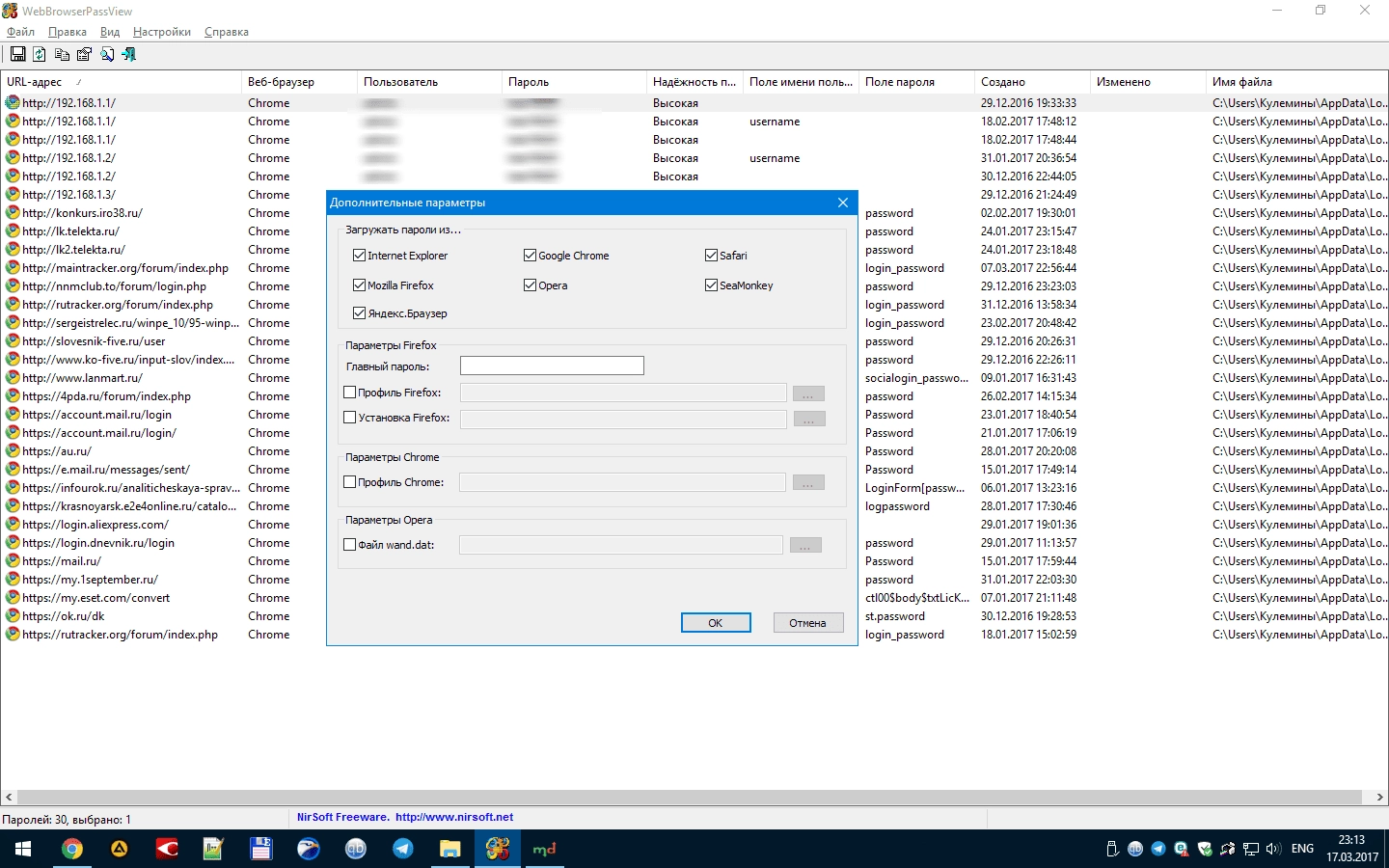The image size is (1389, 868).
Task: Sort by the URL-адрес column header
Action: pyautogui.click(x=121, y=82)
